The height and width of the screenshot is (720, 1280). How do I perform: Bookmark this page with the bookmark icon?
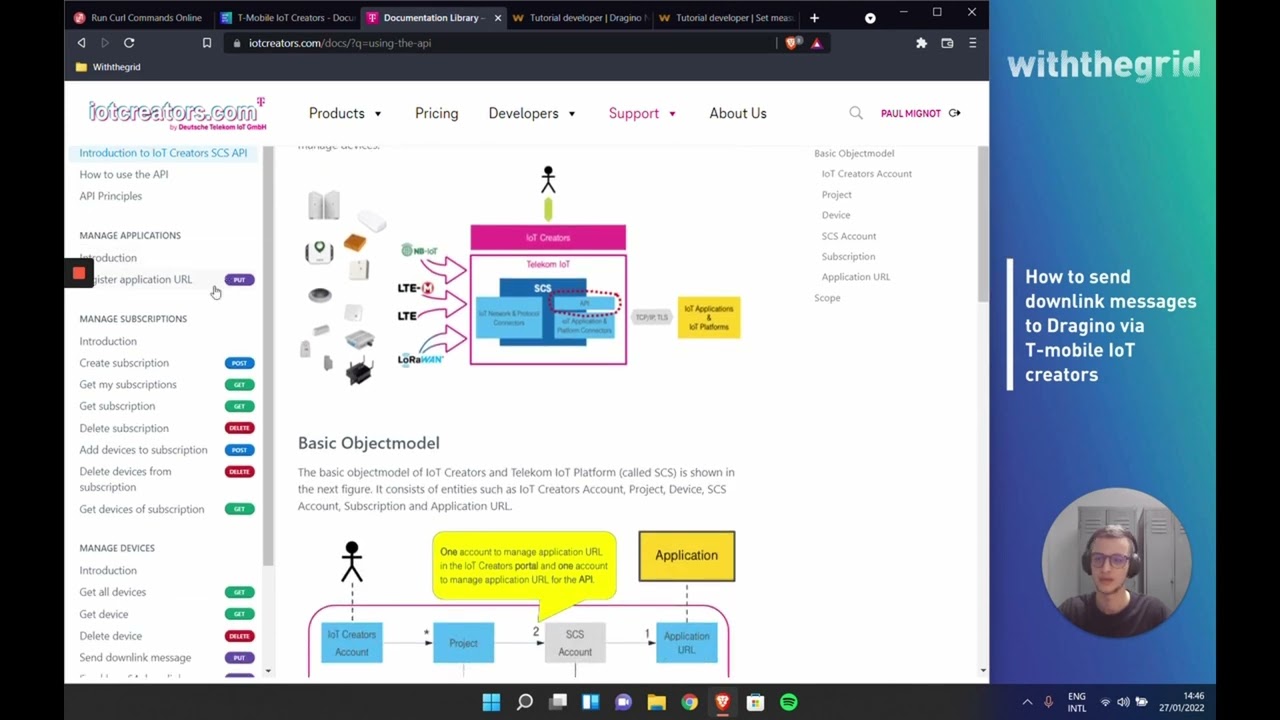[207, 43]
